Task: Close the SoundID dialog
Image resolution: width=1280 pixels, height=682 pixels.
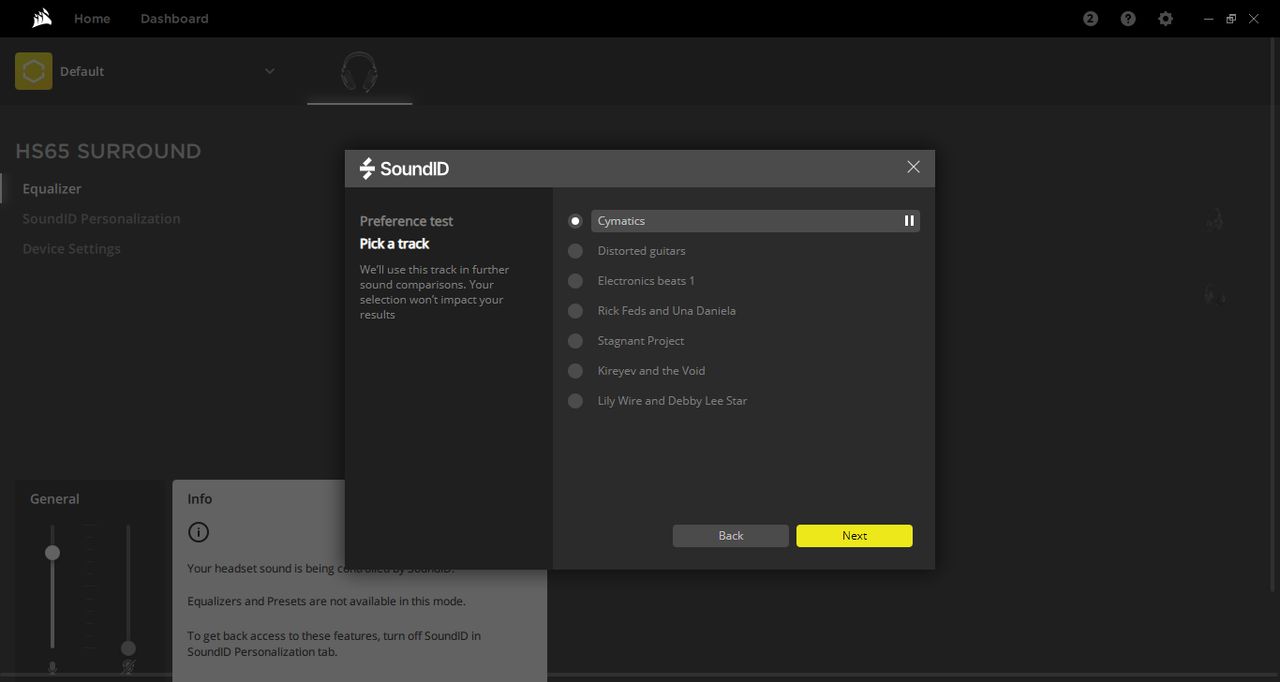Action: 913,167
